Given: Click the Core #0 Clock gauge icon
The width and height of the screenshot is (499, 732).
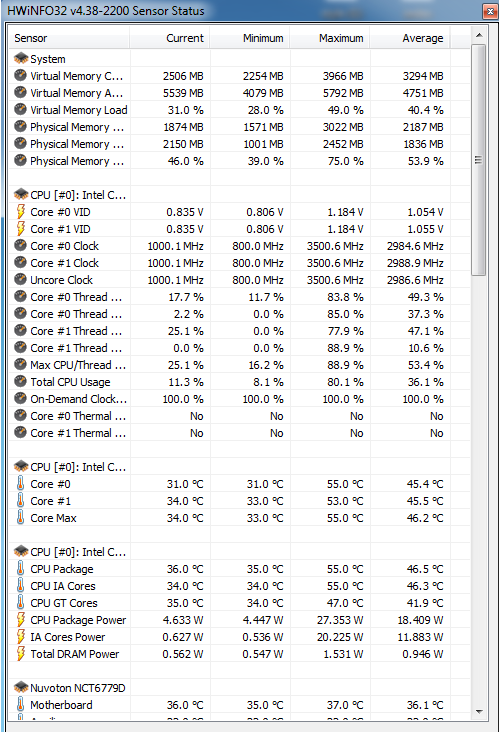Looking at the screenshot, I should (20, 245).
